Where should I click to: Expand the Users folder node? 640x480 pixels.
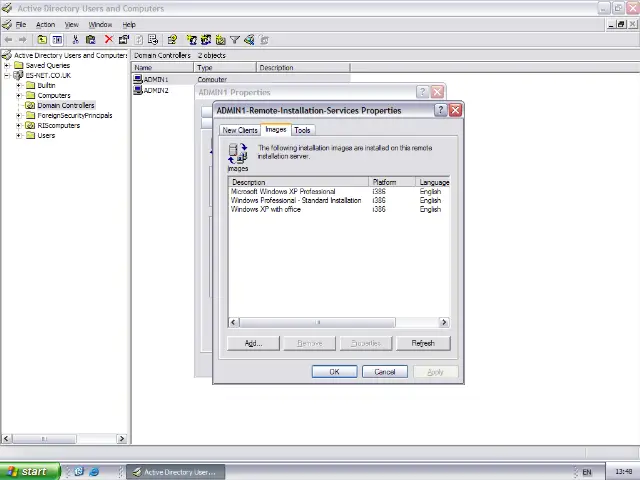(18, 136)
